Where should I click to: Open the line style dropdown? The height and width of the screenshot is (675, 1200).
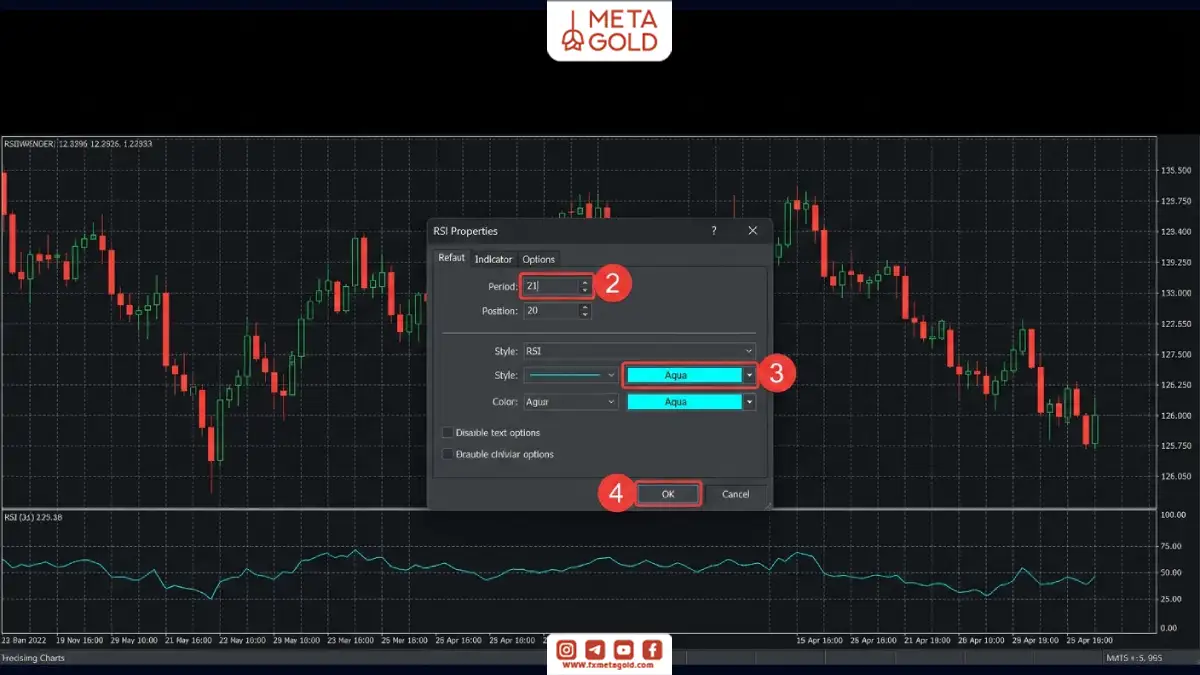(x=571, y=375)
